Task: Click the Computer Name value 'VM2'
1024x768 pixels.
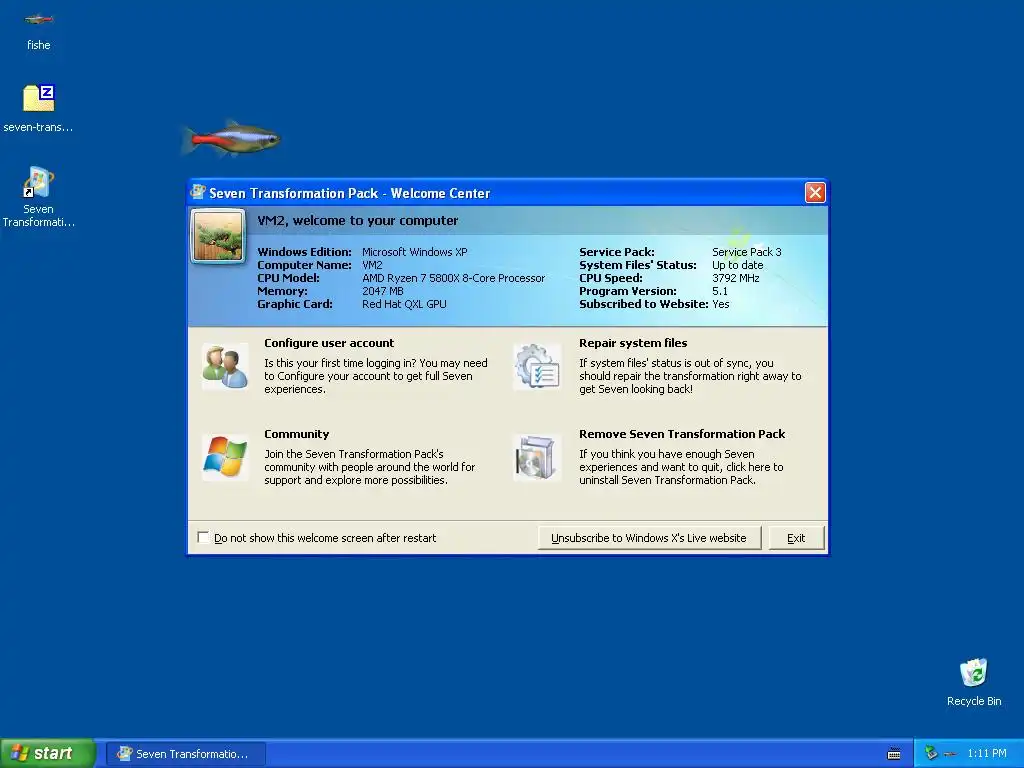Action: [372, 264]
